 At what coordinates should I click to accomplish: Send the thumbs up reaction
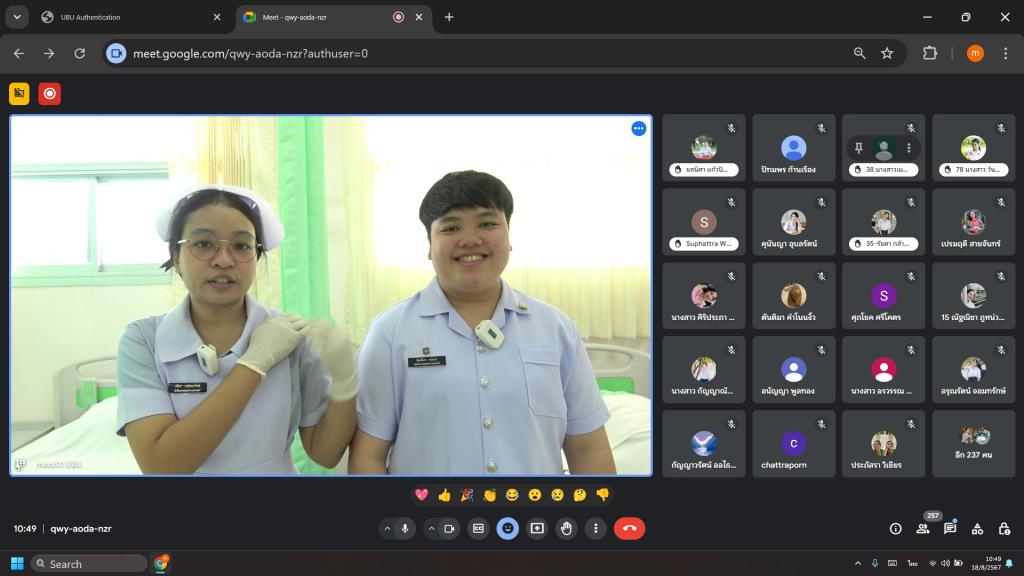[444, 495]
